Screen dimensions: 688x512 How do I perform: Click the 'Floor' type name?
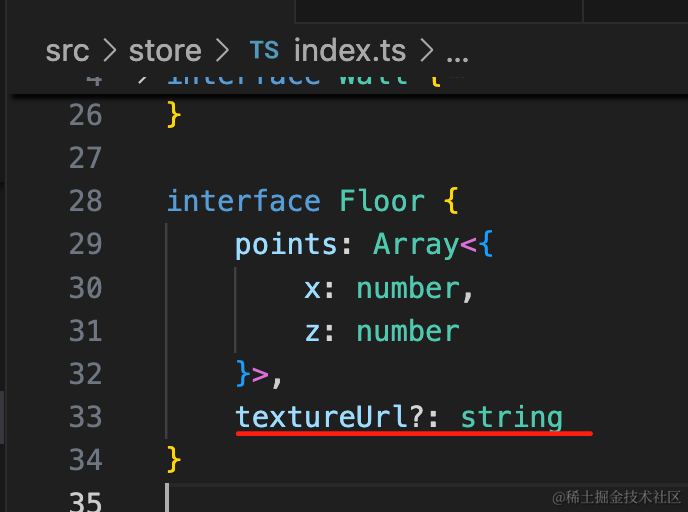point(382,201)
